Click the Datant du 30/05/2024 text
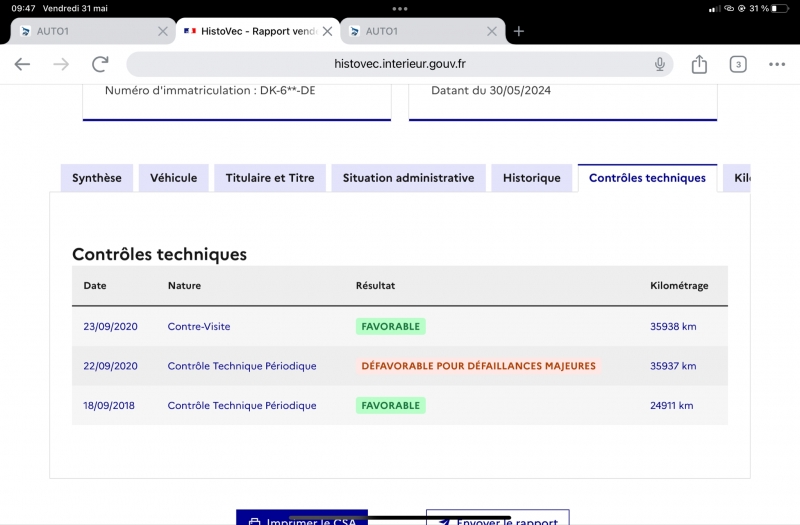Viewport: 800px width, 525px height. 491,90
